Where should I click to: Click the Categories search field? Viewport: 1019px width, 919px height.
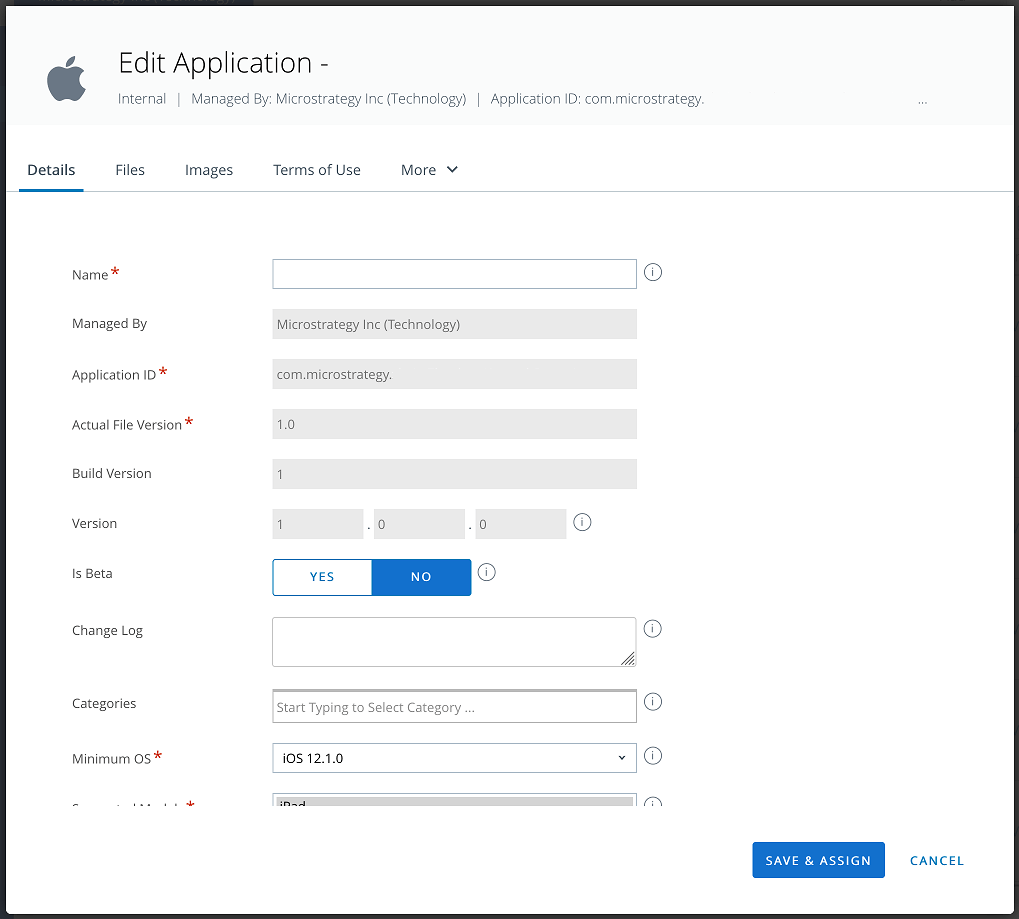454,706
